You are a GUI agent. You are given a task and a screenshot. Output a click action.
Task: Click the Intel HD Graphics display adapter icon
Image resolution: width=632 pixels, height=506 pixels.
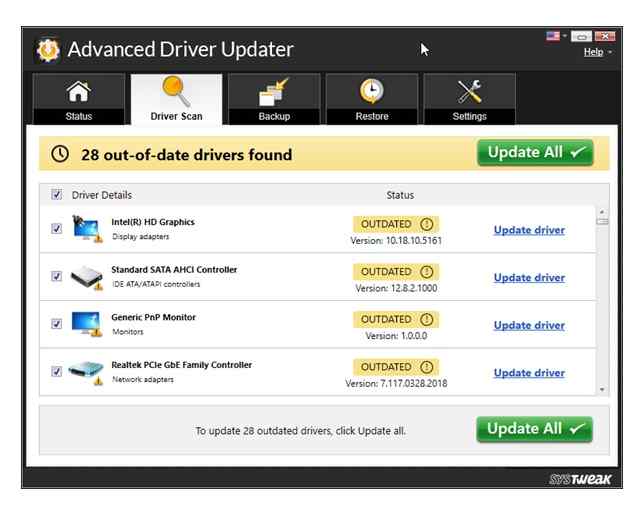[86, 229]
